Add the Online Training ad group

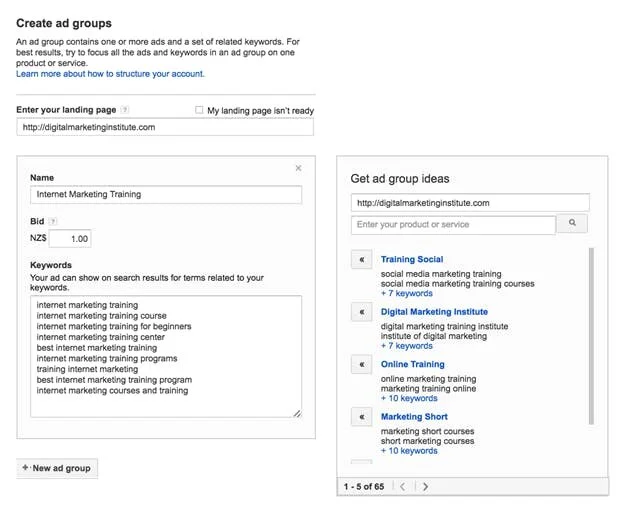361,364
